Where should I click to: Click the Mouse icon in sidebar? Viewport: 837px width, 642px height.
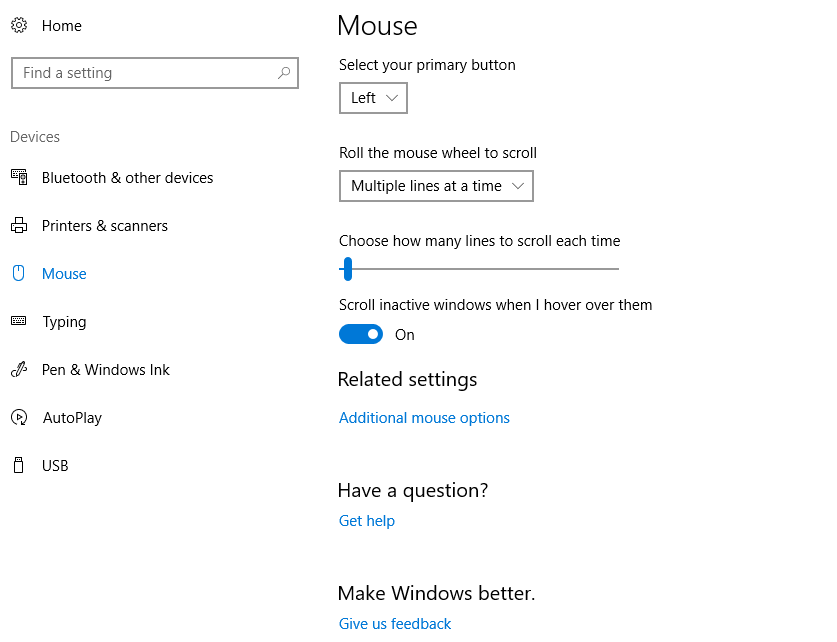(x=19, y=273)
